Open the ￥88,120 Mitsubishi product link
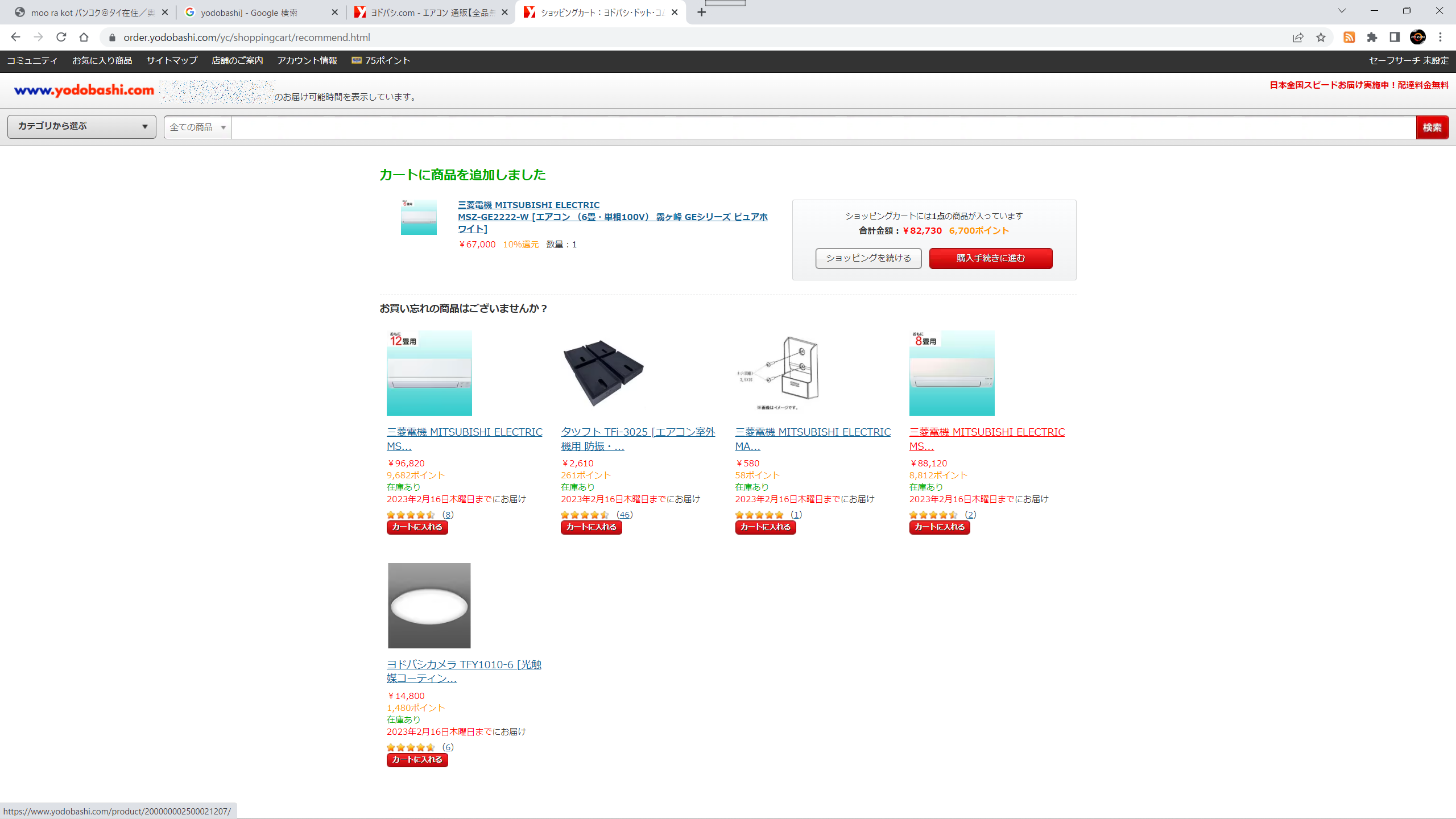1456x819 pixels. click(987, 439)
